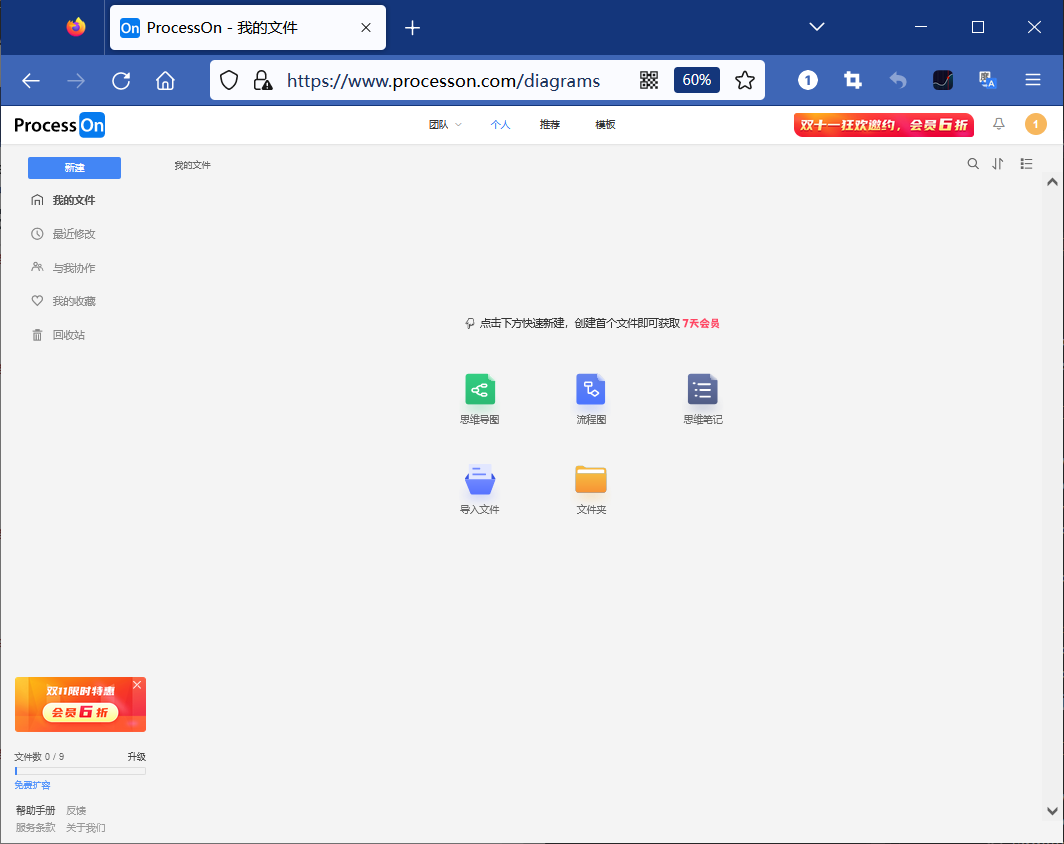Open the sort order icon
The height and width of the screenshot is (844, 1064).
click(x=998, y=164)
